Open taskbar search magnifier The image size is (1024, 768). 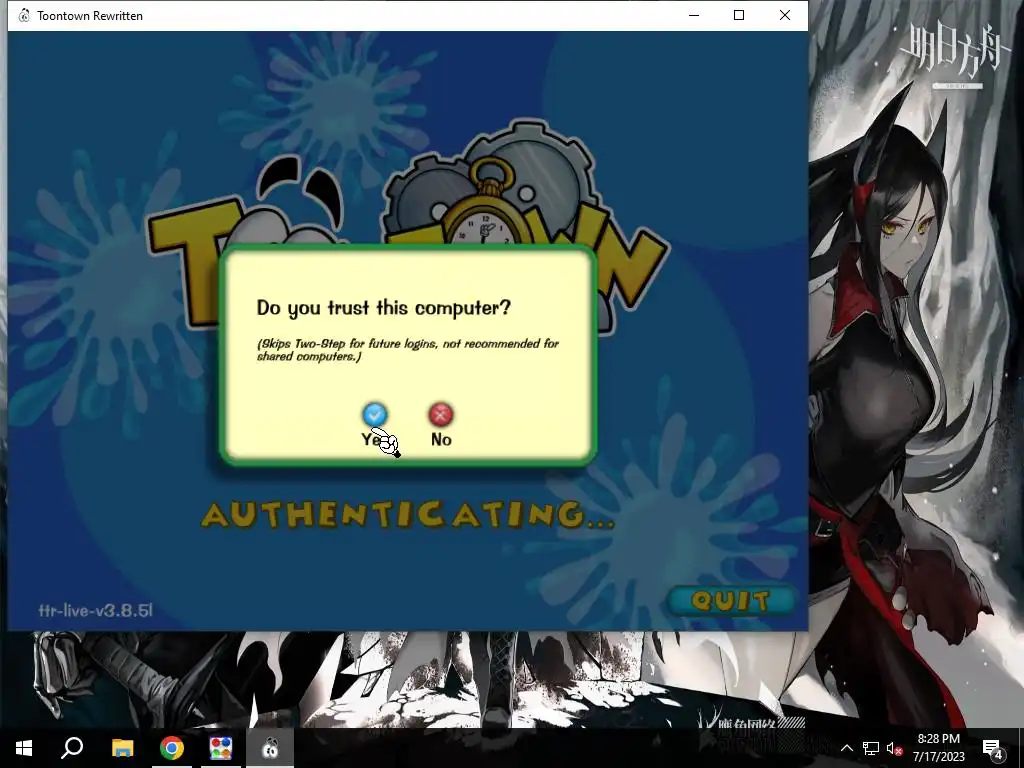tap(72, 748)
